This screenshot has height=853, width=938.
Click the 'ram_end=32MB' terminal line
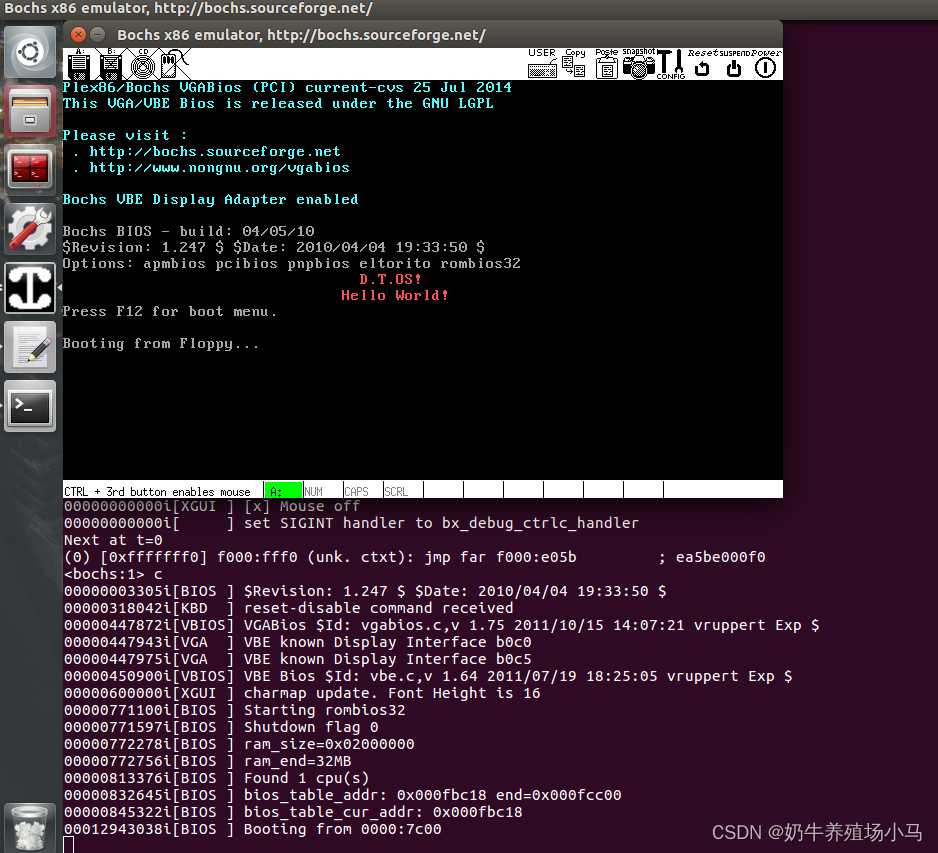(297, 761)
